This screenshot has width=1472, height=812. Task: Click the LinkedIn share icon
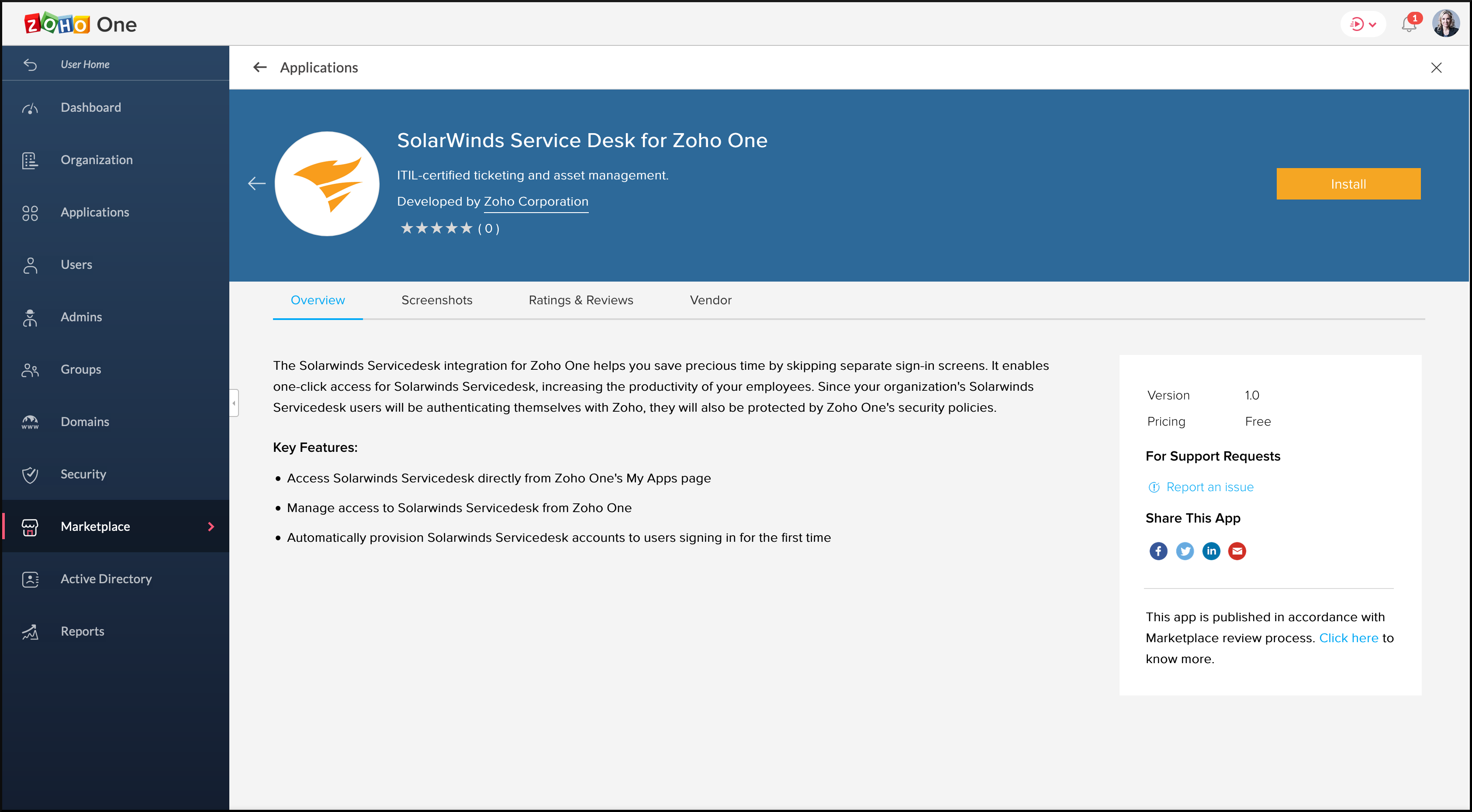1211,551
